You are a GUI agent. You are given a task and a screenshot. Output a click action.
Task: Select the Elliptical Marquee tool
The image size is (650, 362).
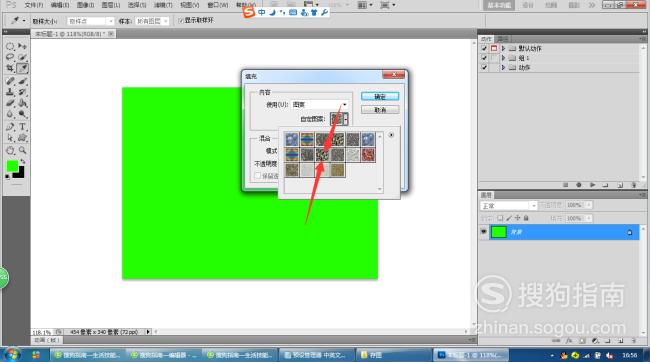10,46
